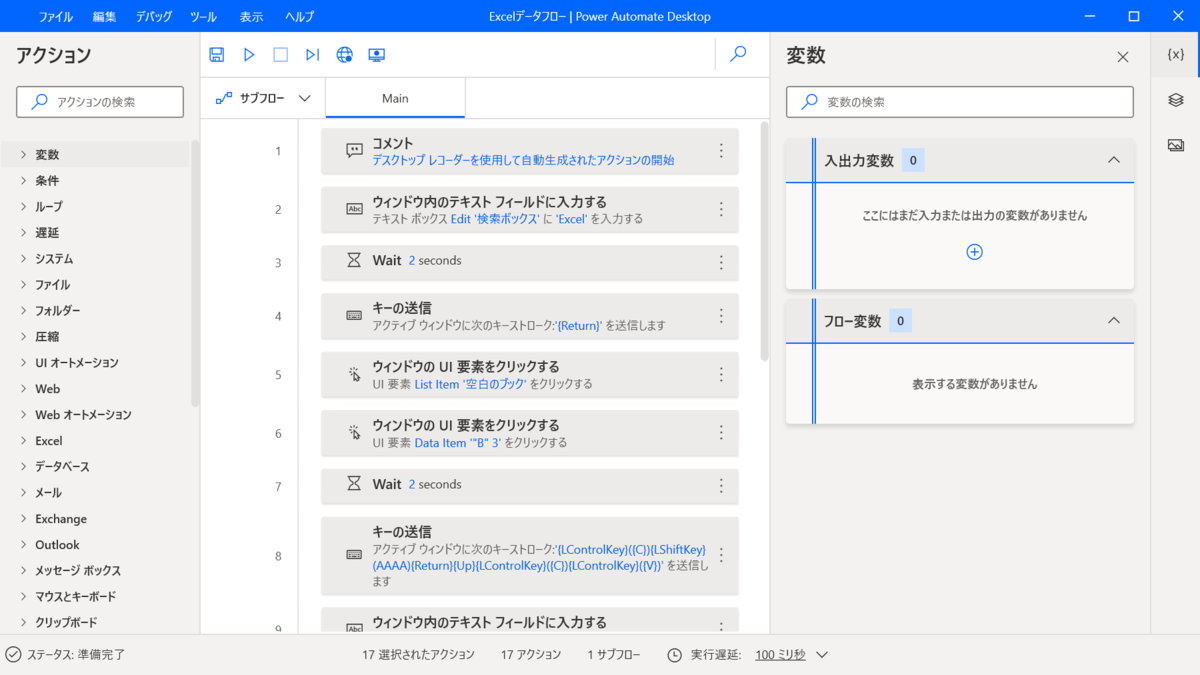This screenshot has width=1200, height=675.
Task: Click the flow workspace vertical scrollbar
Action: point(765,240)
